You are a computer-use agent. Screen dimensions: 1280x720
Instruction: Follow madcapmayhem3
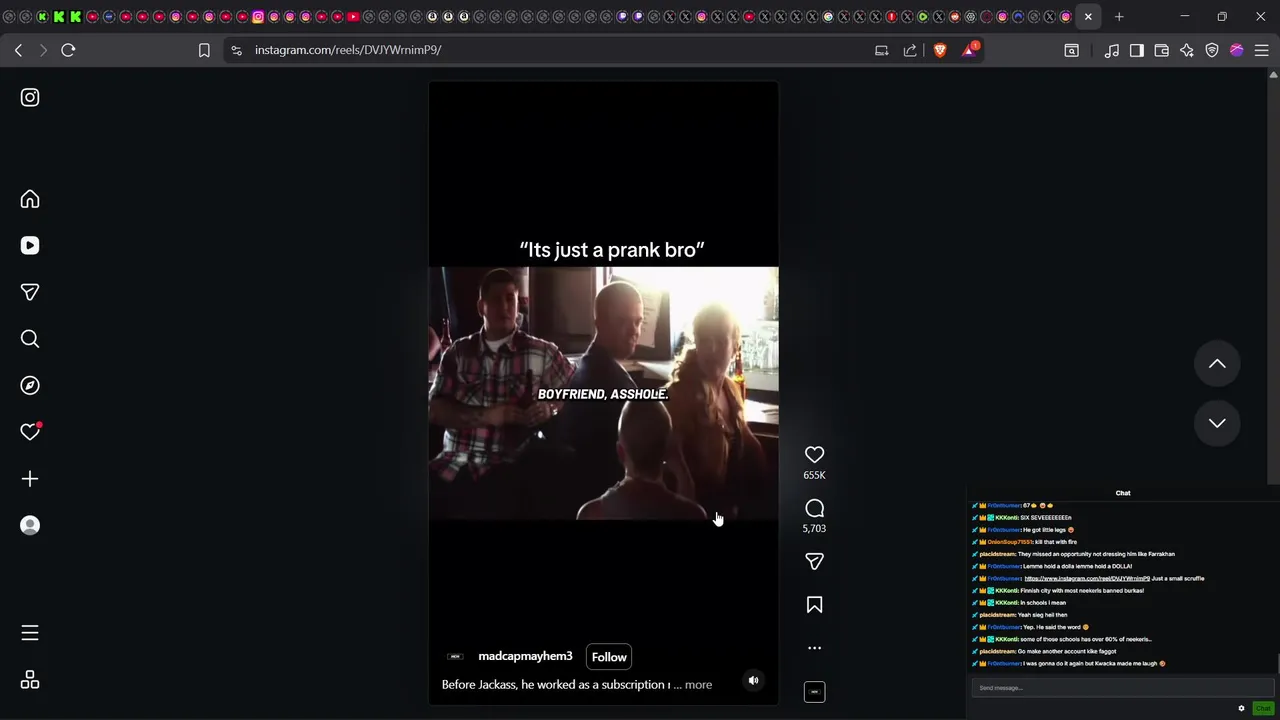pyautogui.click(x=609, y=657)
